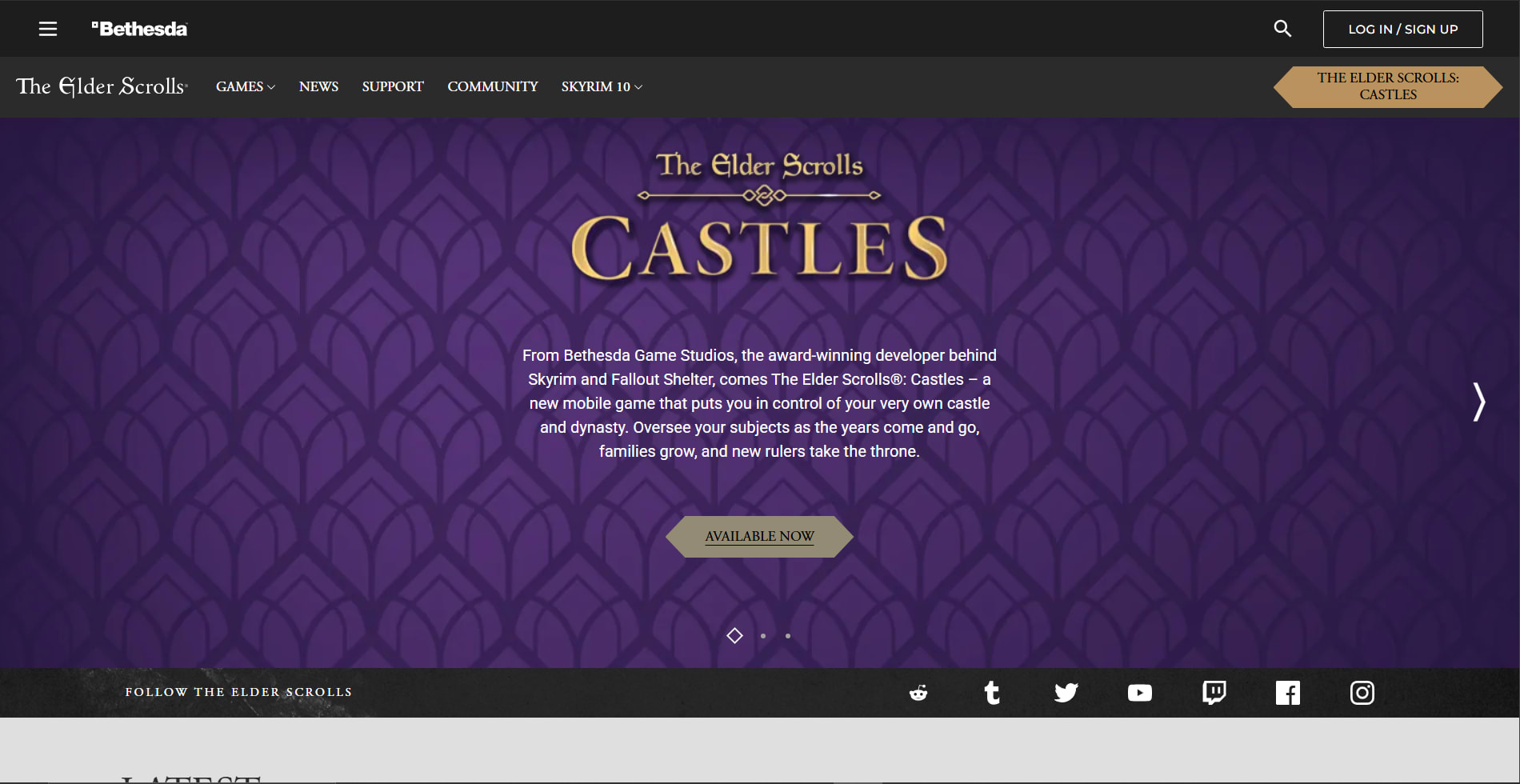The height and width of the screenshot is (784, 1520).
Task: Expand the SKYRIM 10 dropdown
Action: click(x=602, y=86)
